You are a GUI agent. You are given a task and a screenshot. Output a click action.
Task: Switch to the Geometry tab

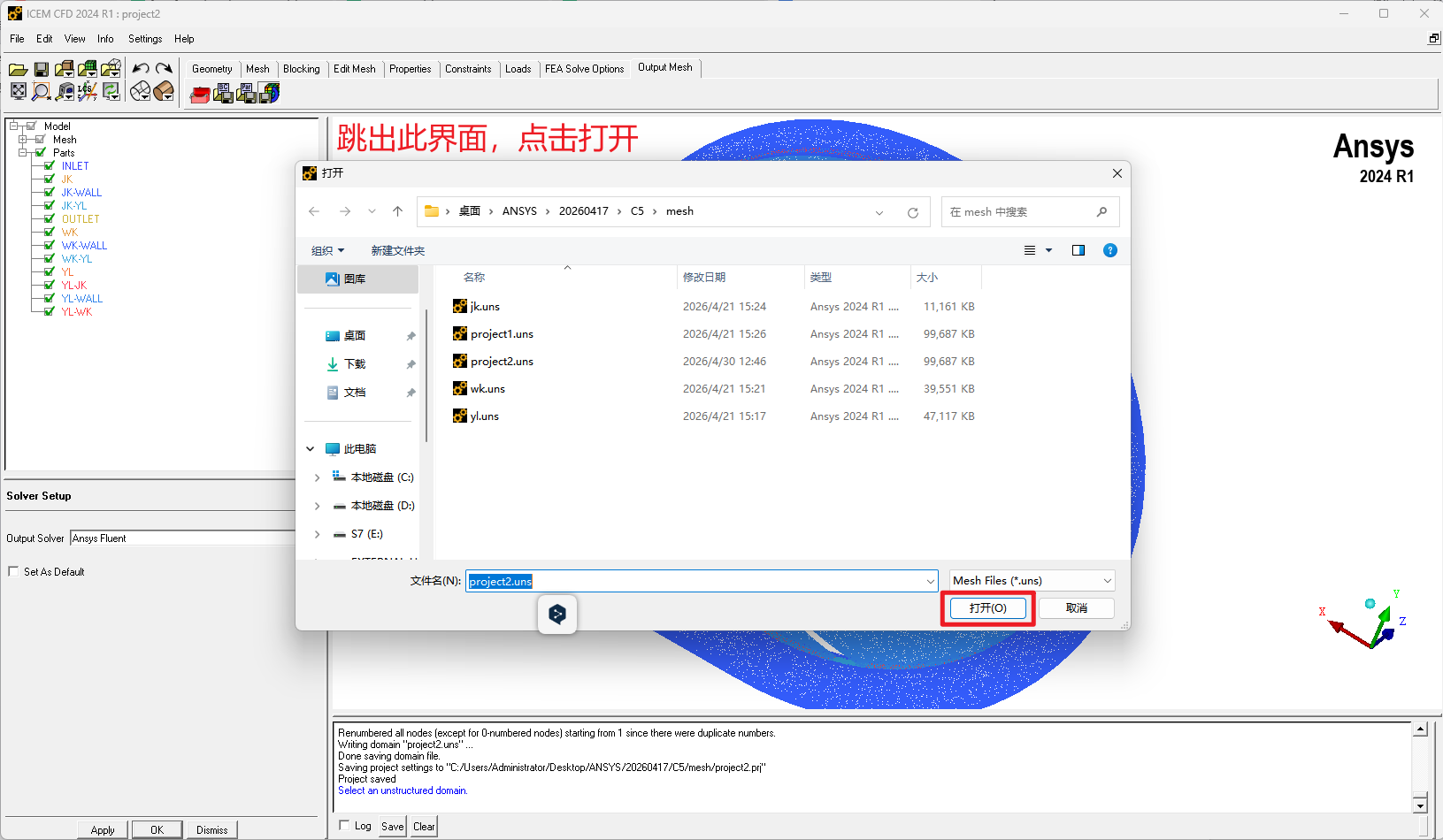(x=212, y=69)
